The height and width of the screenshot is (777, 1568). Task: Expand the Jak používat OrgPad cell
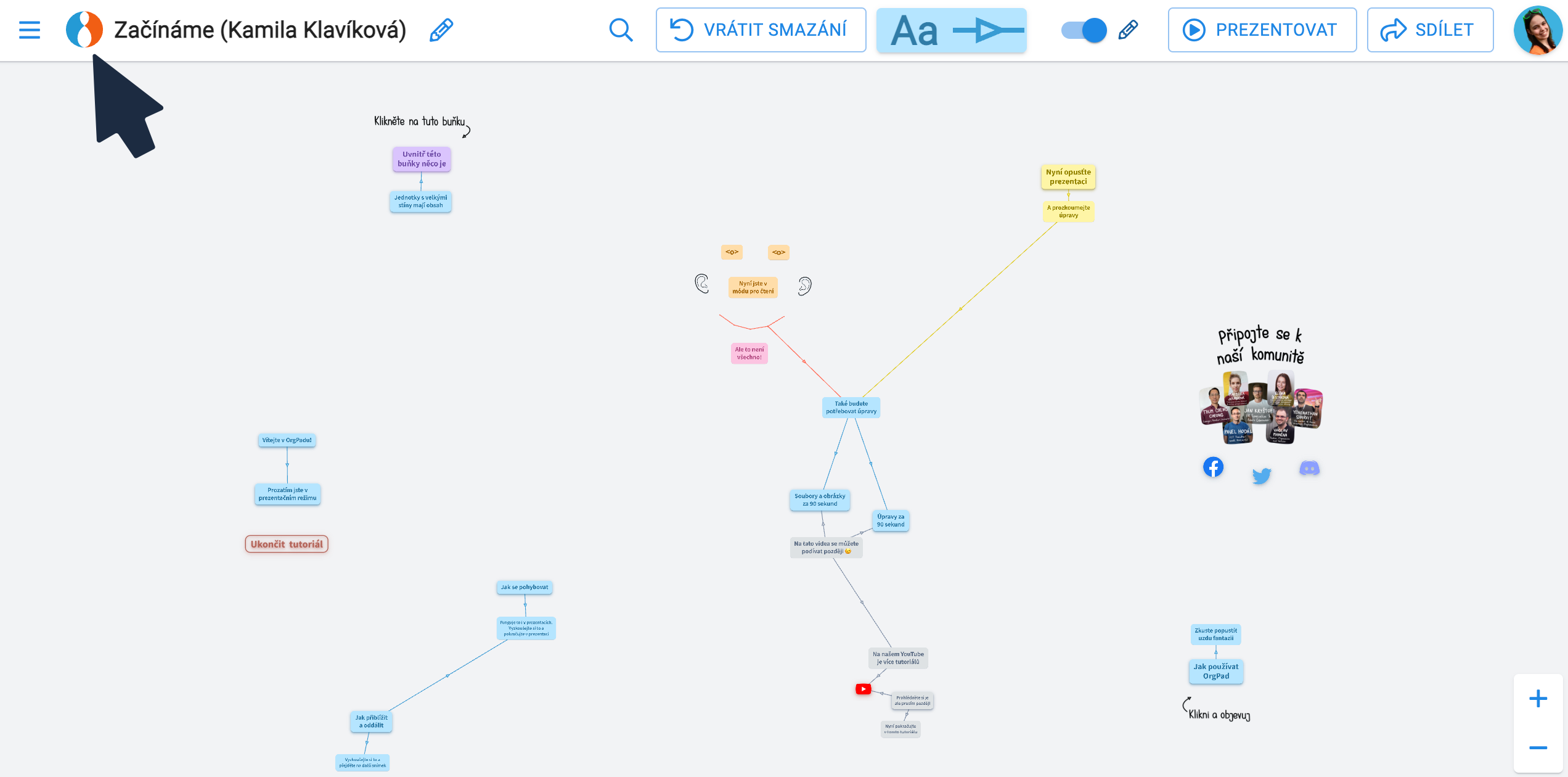point(1215,671)
